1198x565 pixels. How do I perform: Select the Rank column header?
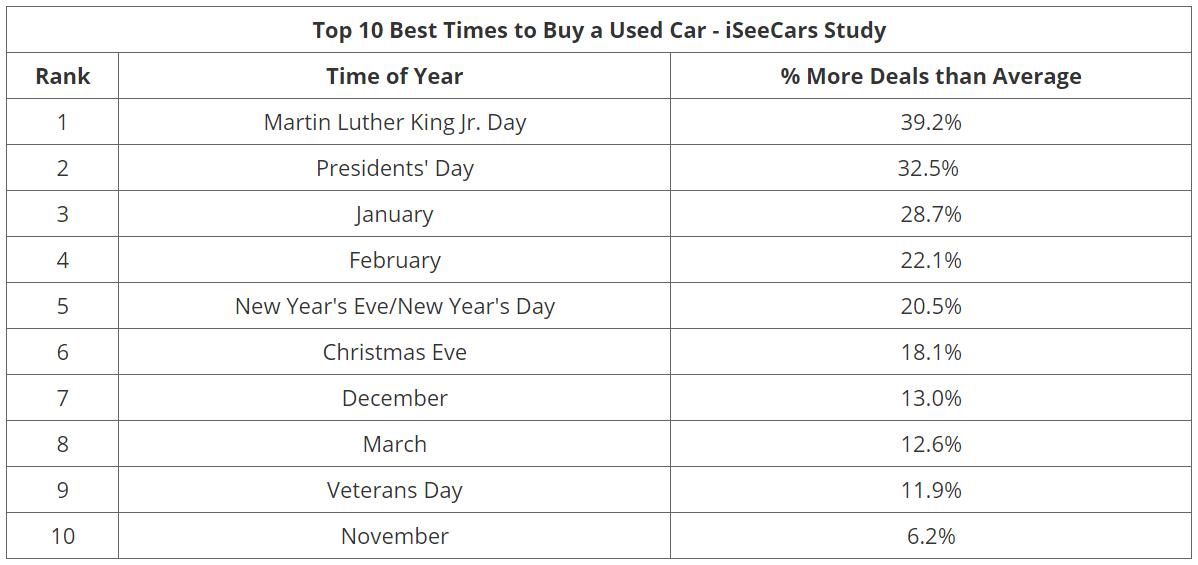pyautogui.click(x=62, y=76)
